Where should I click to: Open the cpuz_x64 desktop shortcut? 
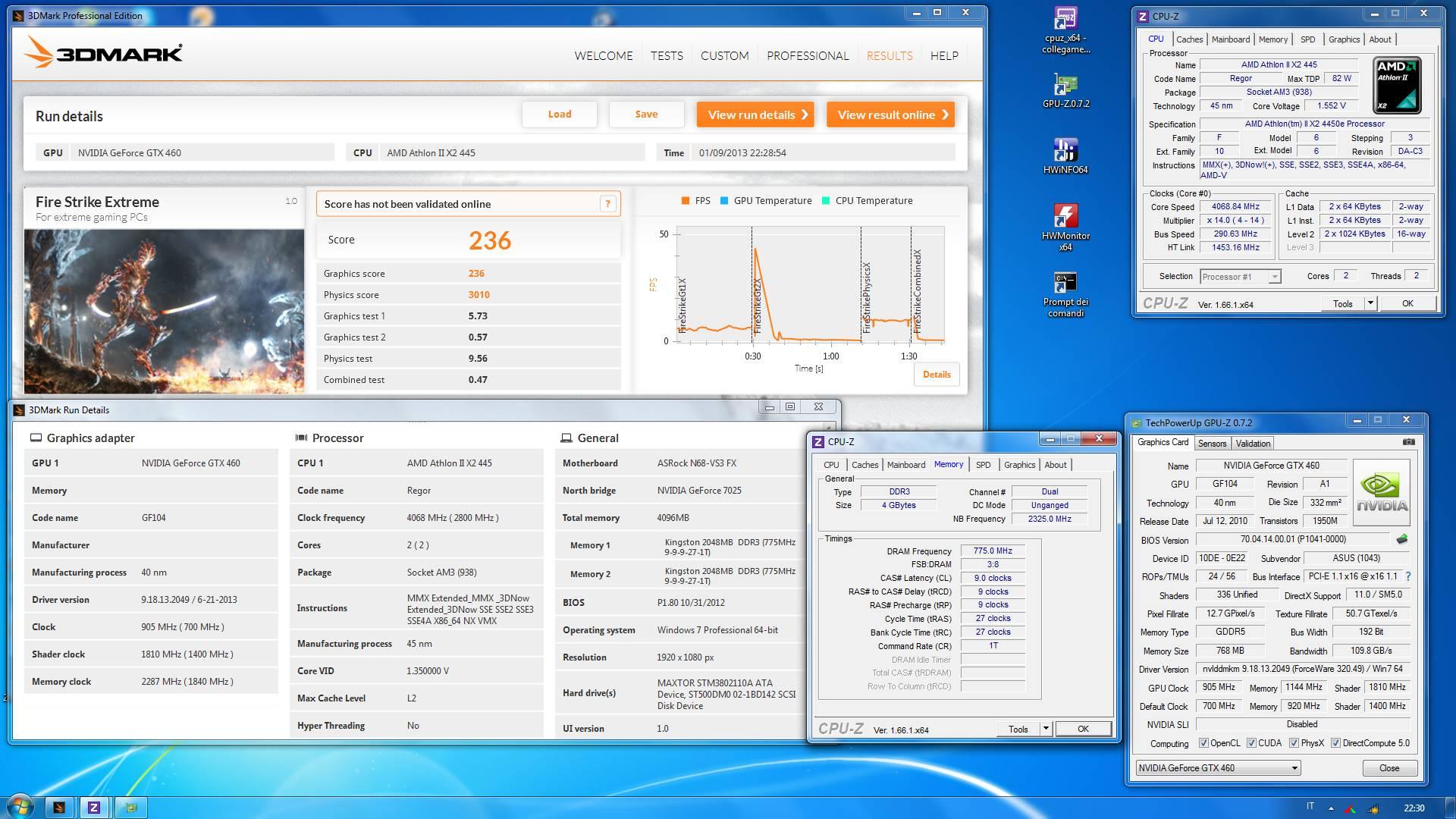pos(1065,30)
